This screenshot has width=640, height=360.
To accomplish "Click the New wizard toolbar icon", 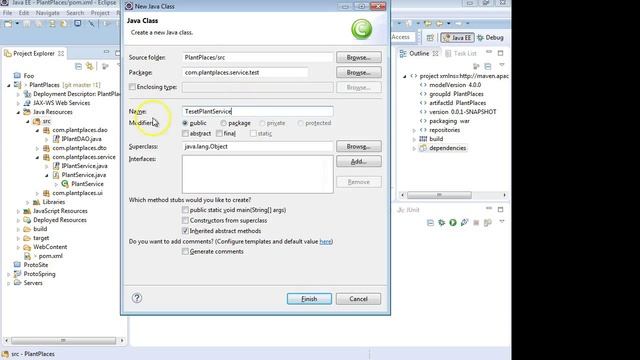I will point(8,24).
